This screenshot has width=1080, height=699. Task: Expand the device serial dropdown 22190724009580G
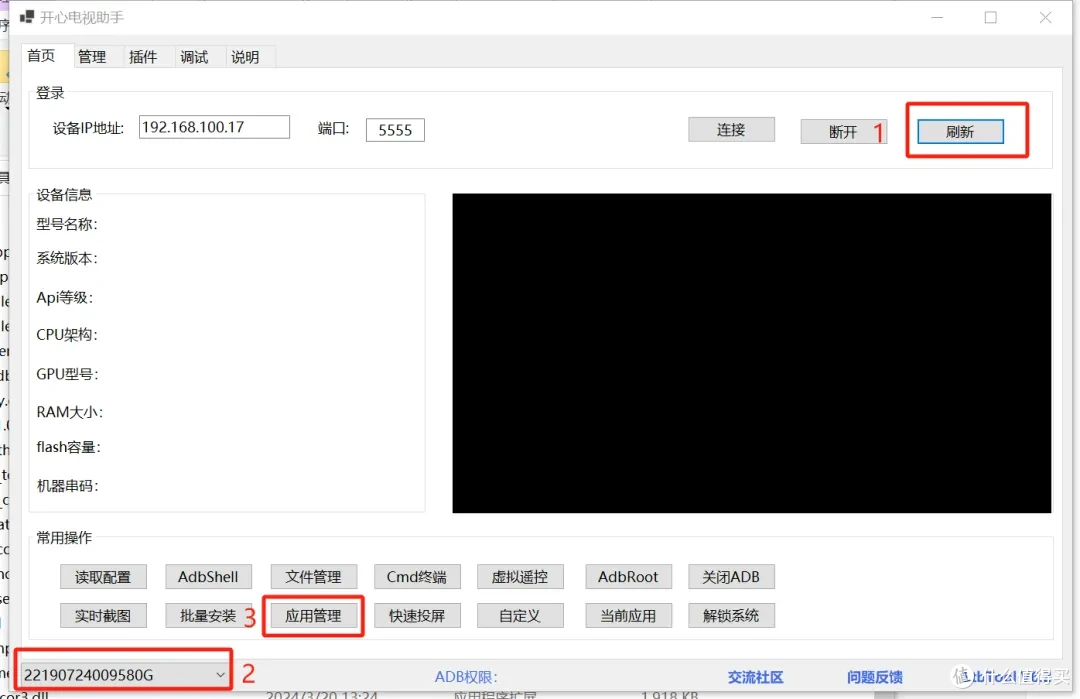pos(125,675)
